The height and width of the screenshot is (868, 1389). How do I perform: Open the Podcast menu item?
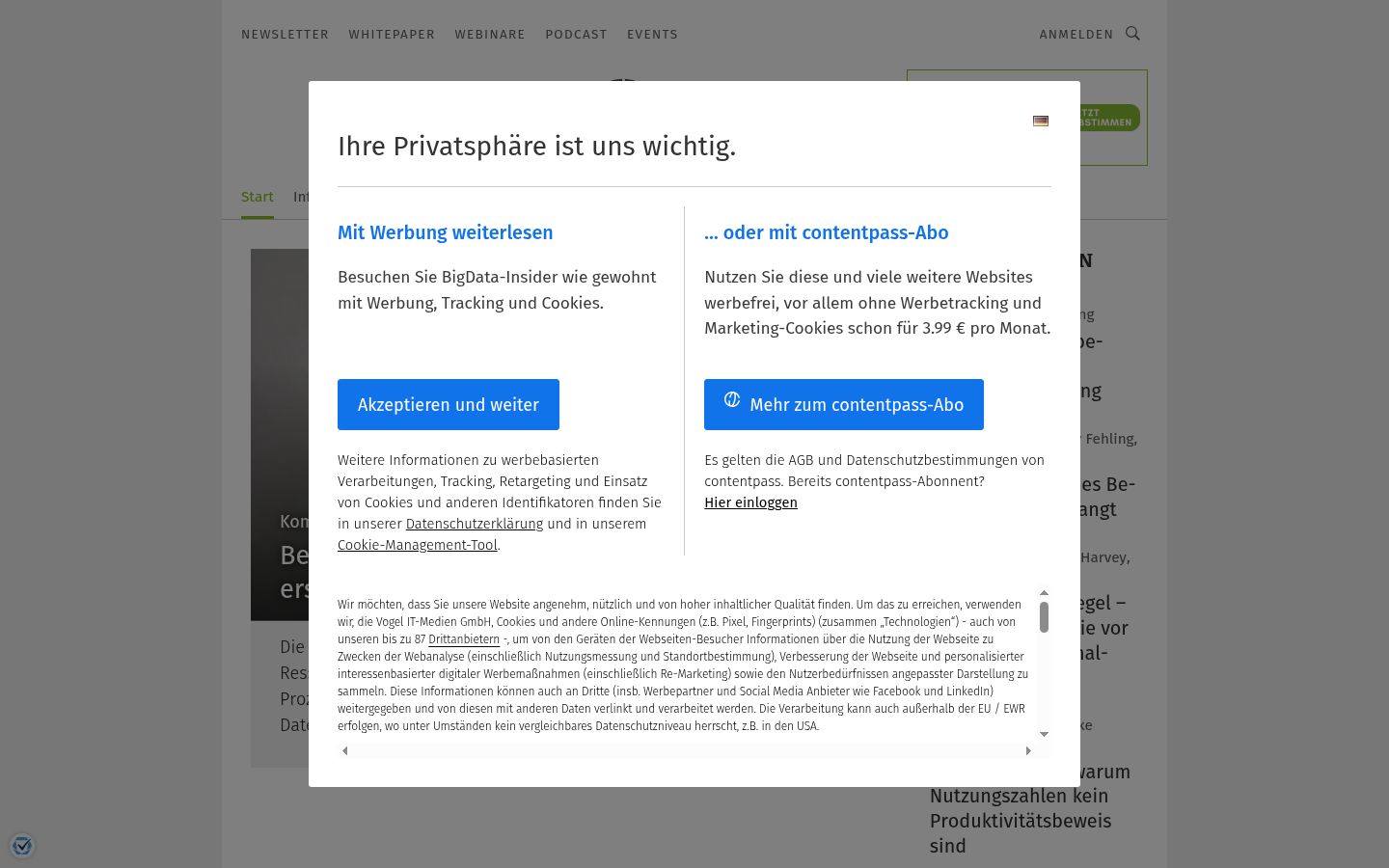pyautogui.click(x=576, y=34)
